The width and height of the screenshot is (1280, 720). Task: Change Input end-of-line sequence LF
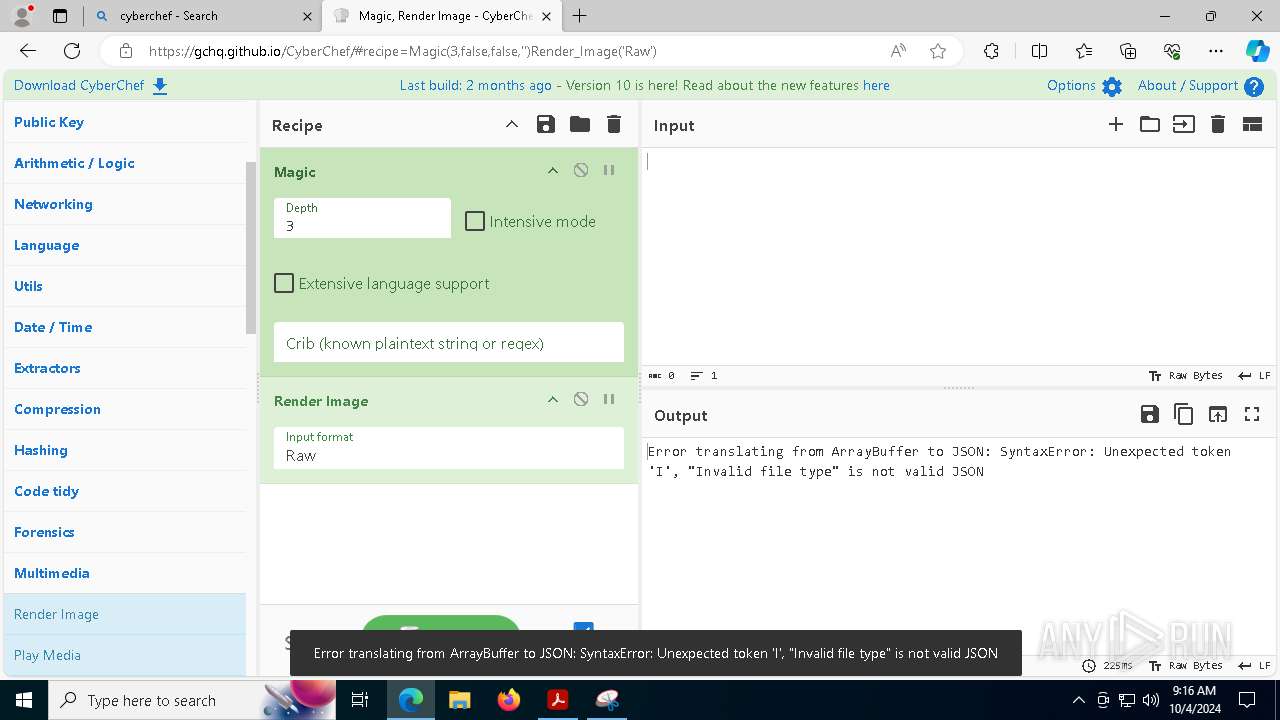click(x=1254, y=376)
